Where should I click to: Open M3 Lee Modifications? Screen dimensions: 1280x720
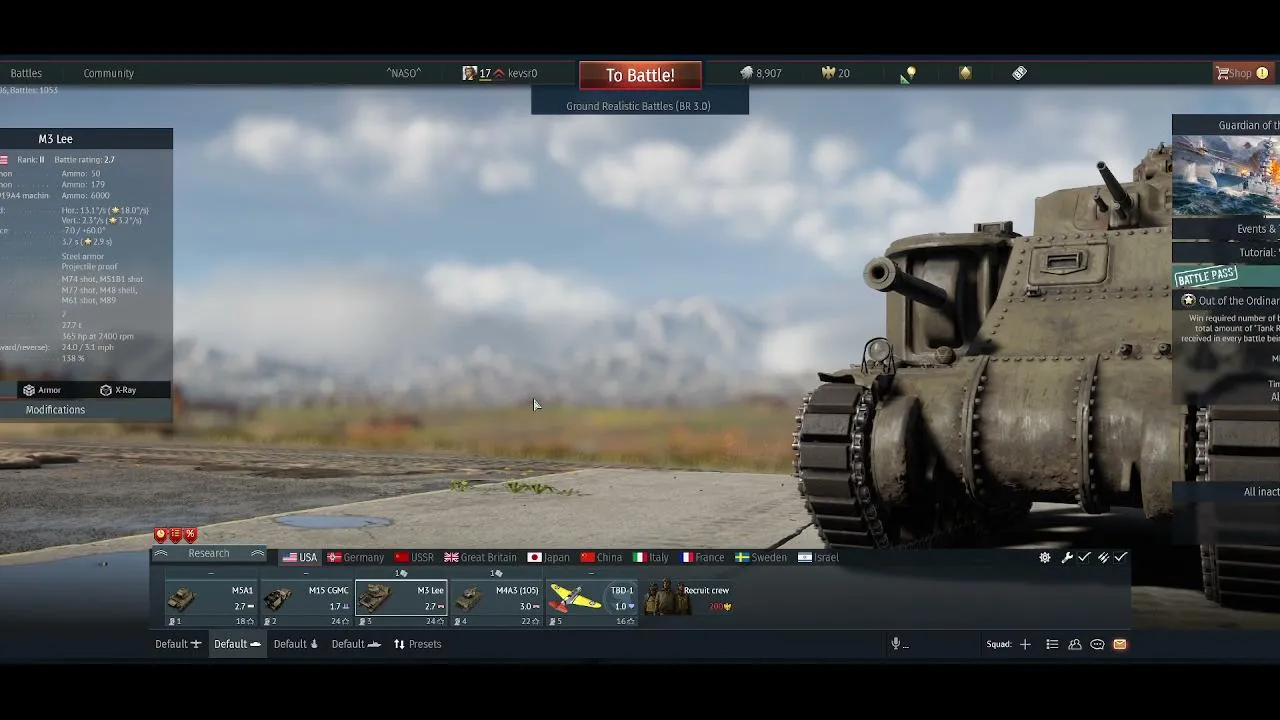55,410
